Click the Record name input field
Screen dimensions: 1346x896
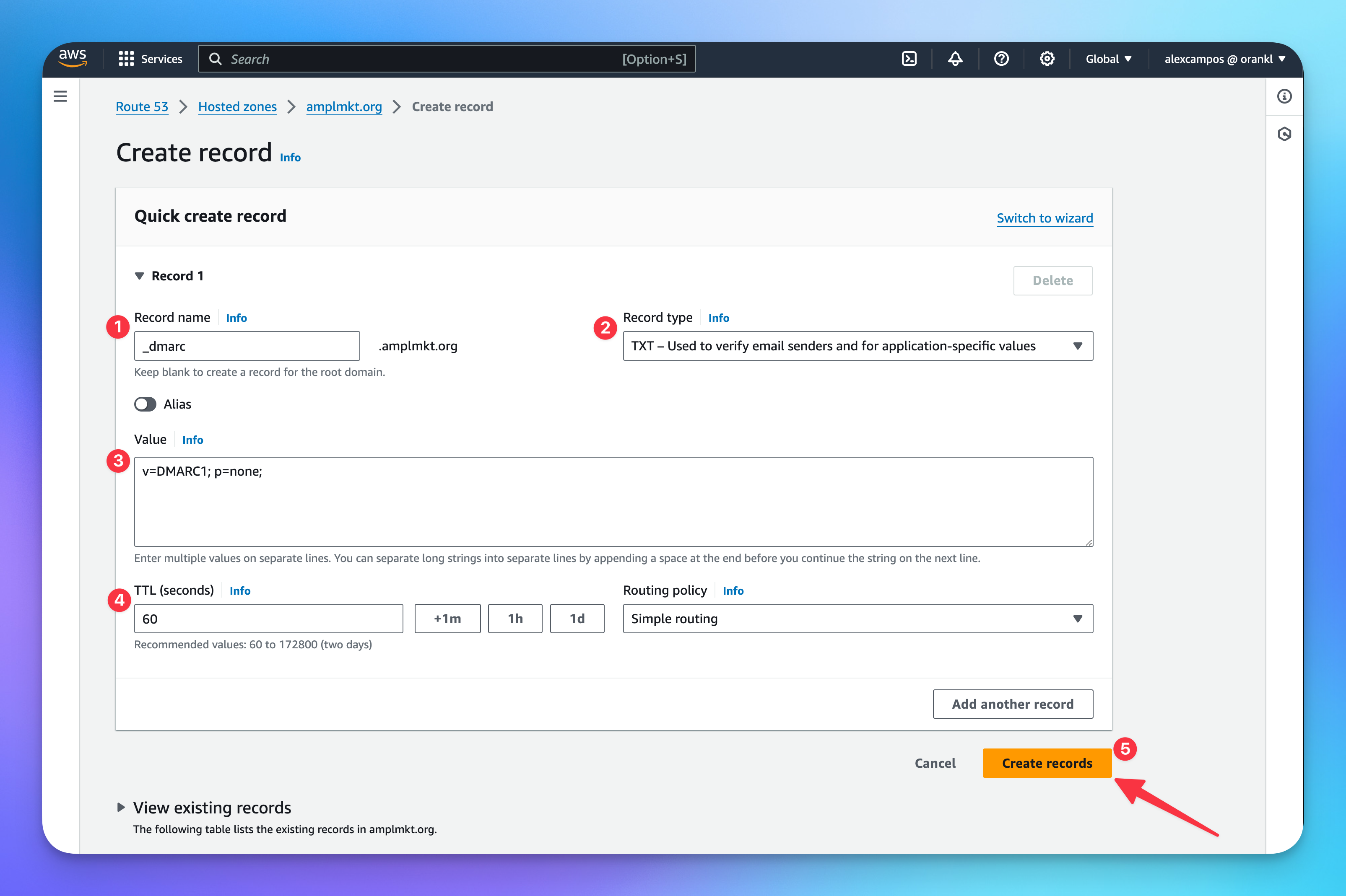point(247,346)
